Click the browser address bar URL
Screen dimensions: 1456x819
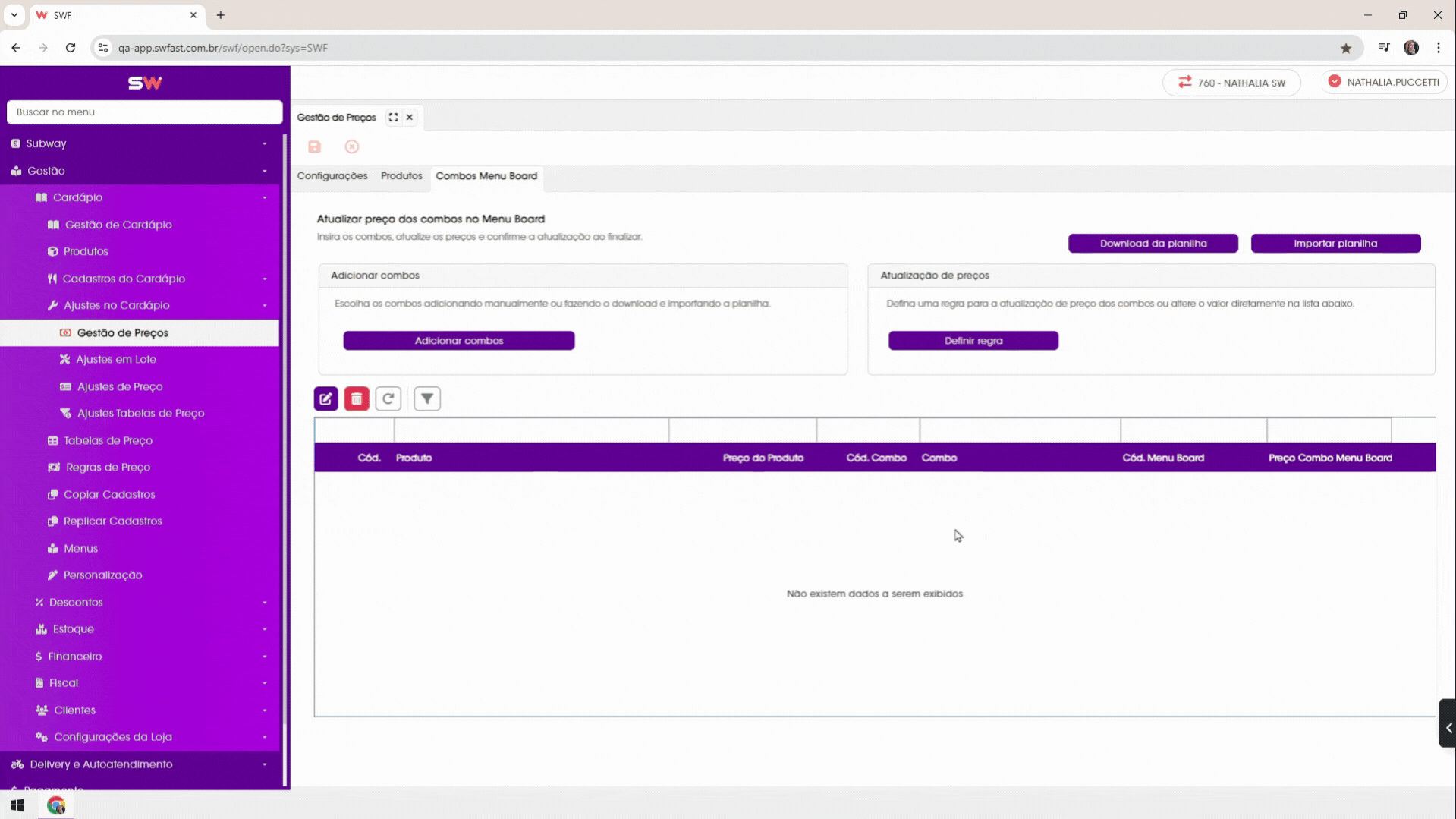(222, 48)
